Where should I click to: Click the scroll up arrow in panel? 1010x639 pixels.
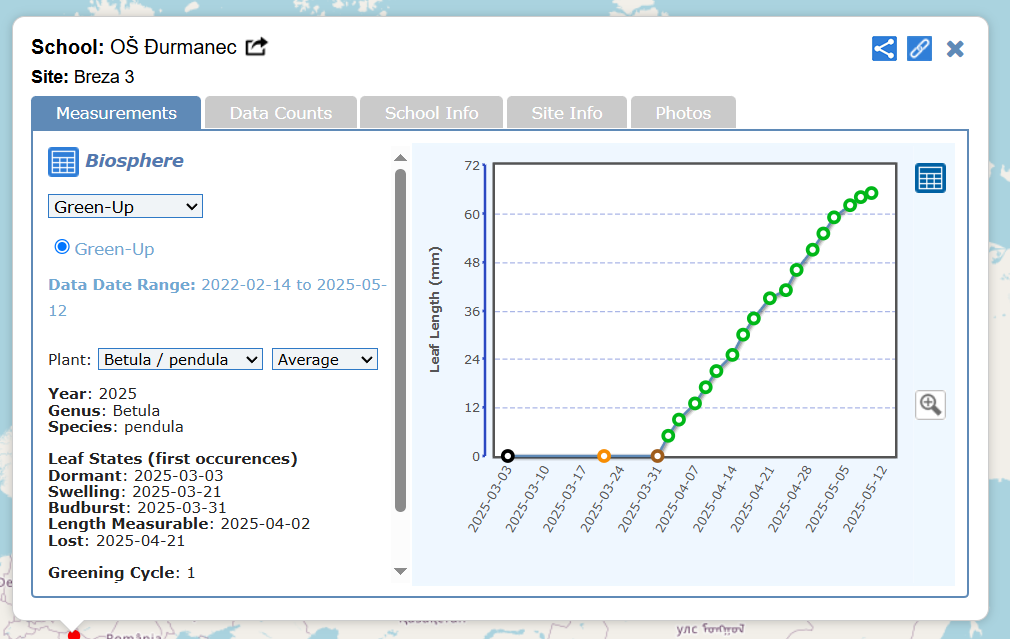(x=400, y=158)
